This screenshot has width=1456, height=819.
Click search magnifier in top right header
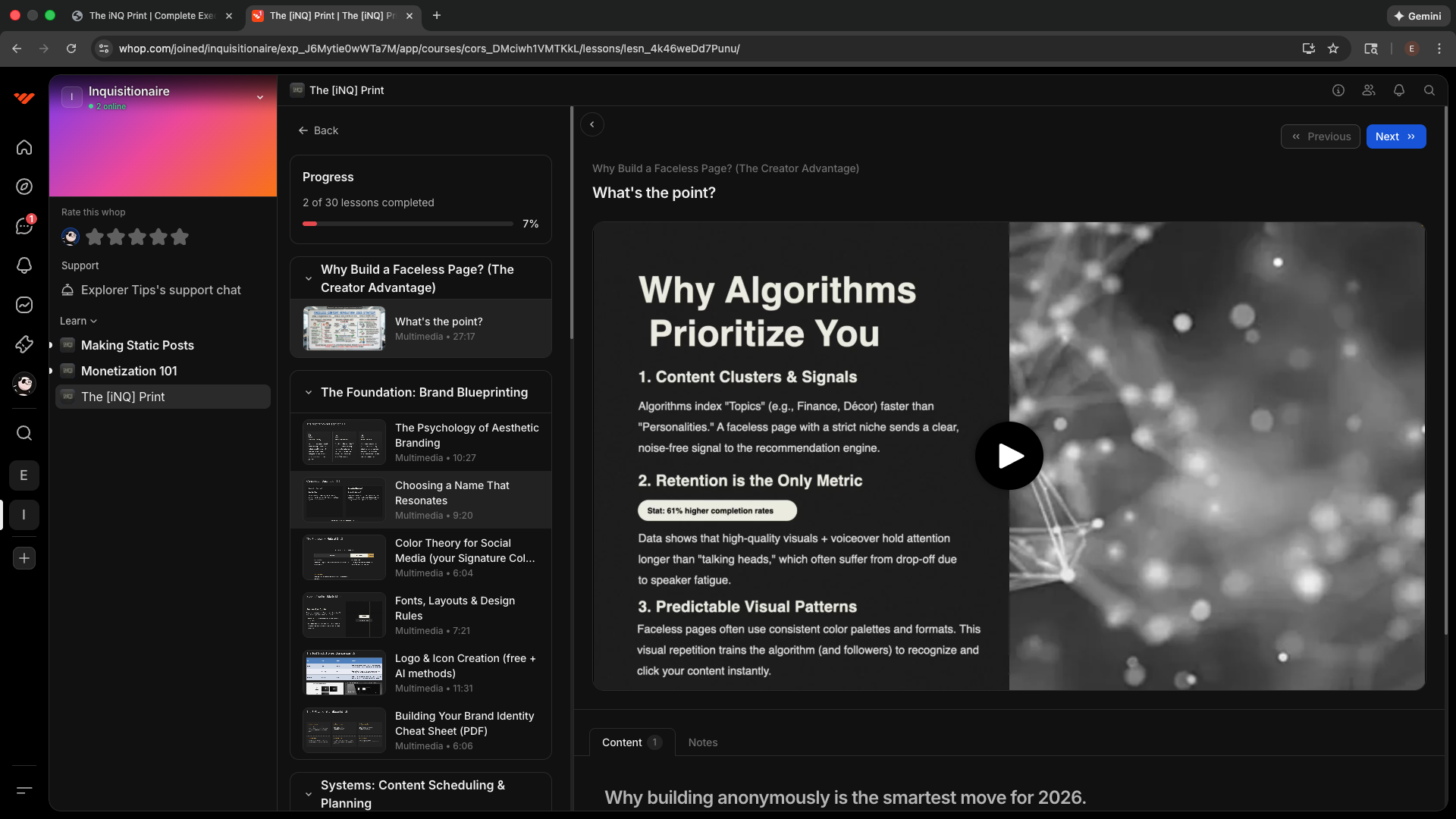pyautogui.click(x=1429, y=90)
